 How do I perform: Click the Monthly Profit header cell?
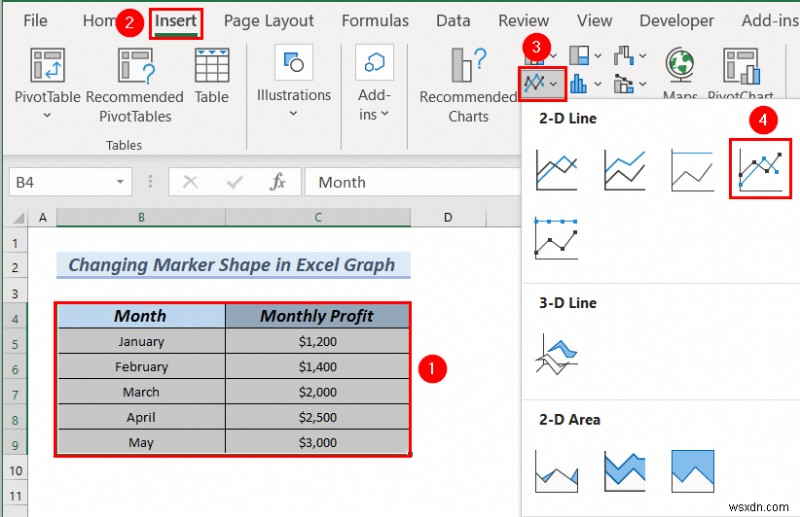pyautogui.click(x=317, y=316)
